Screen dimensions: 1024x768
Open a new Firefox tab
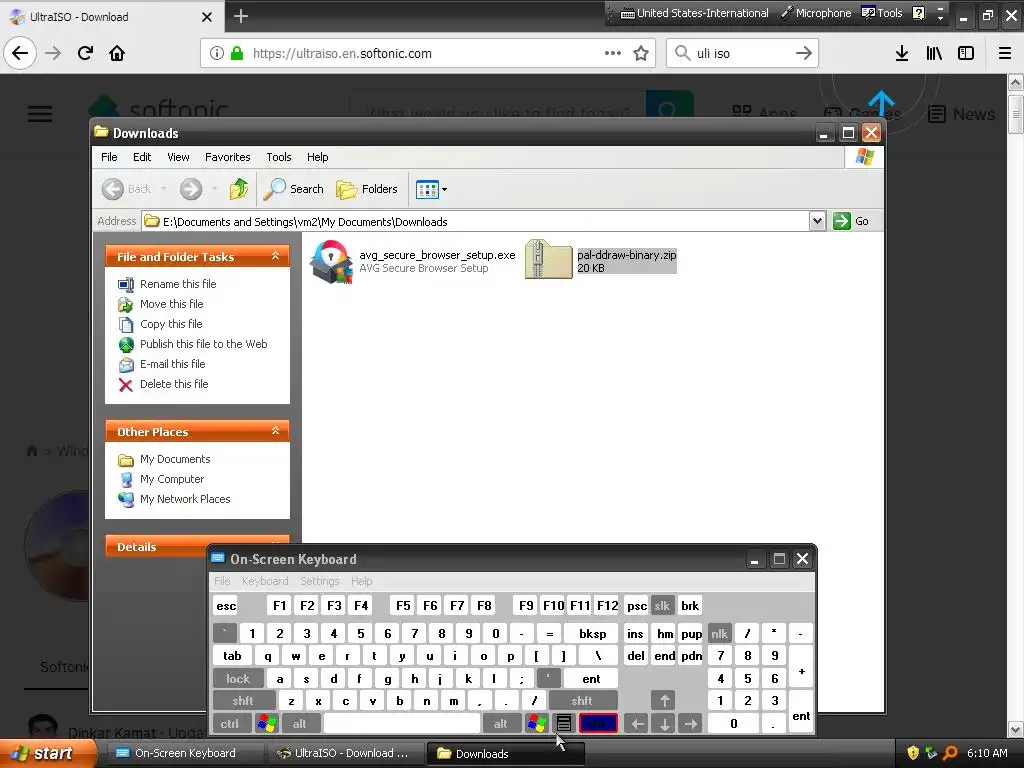coord(241,16)
